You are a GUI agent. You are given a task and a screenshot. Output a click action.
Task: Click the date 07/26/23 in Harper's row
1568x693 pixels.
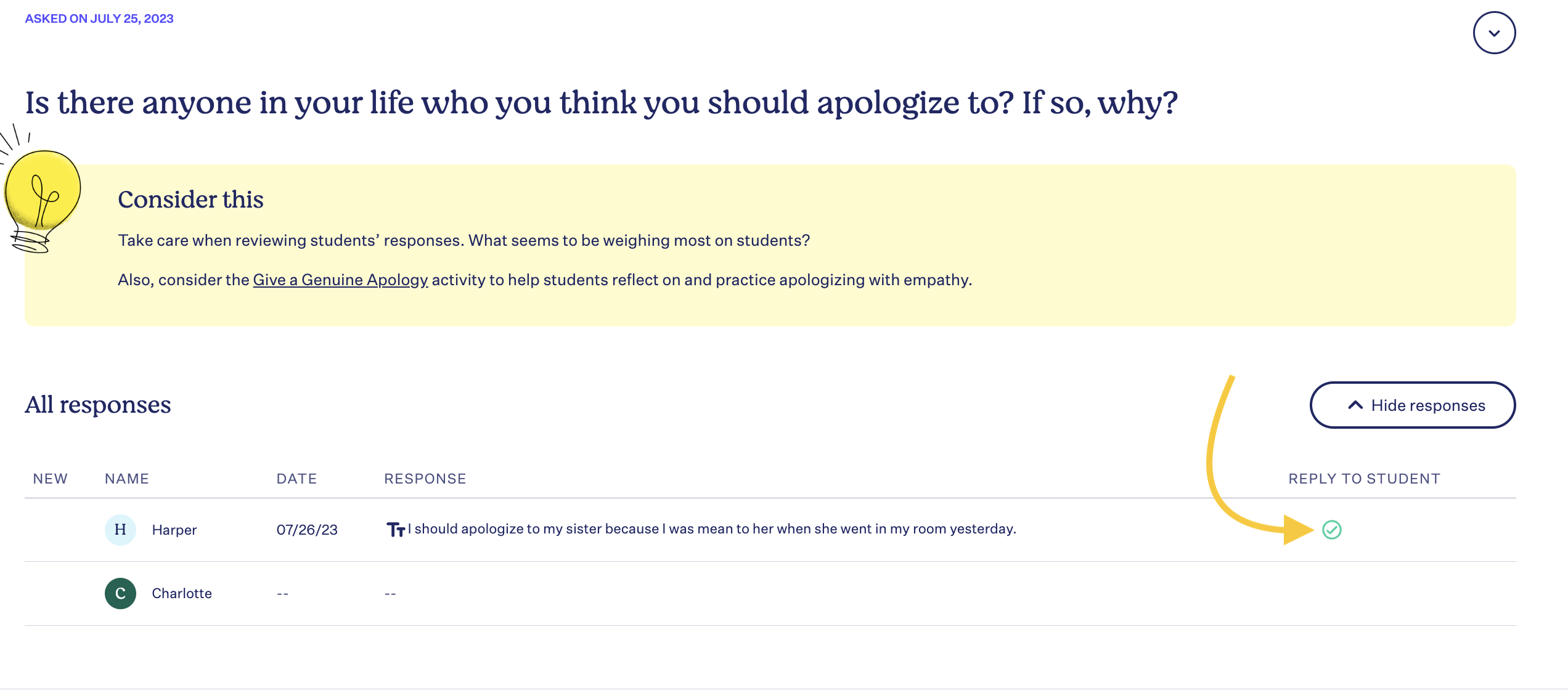(x=307, y=530)
